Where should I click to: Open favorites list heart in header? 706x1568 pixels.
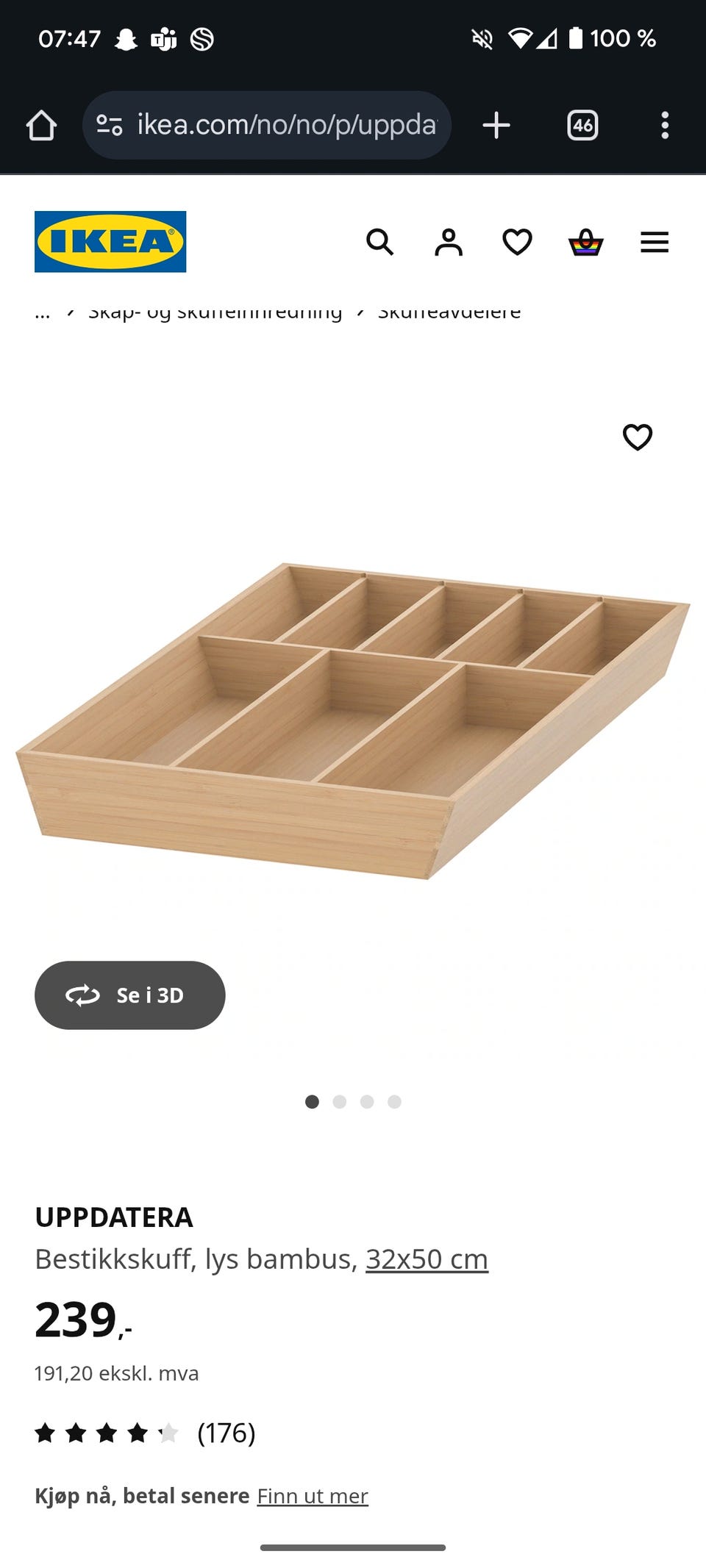tap(517, 242)
